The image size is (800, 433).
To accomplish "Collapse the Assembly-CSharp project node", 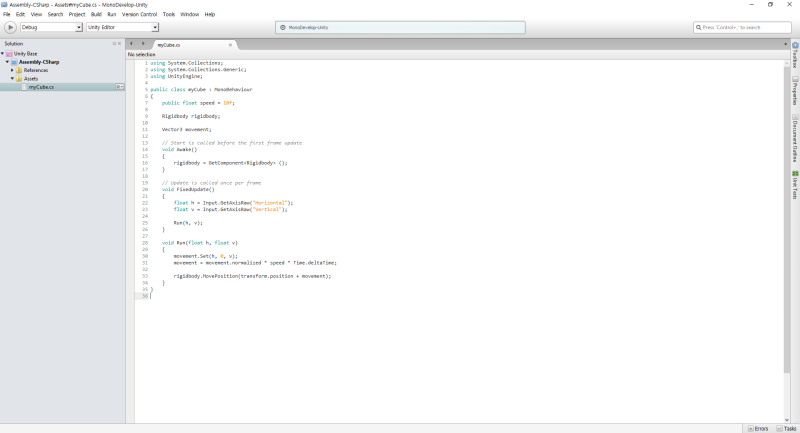I will coord(7,62).
